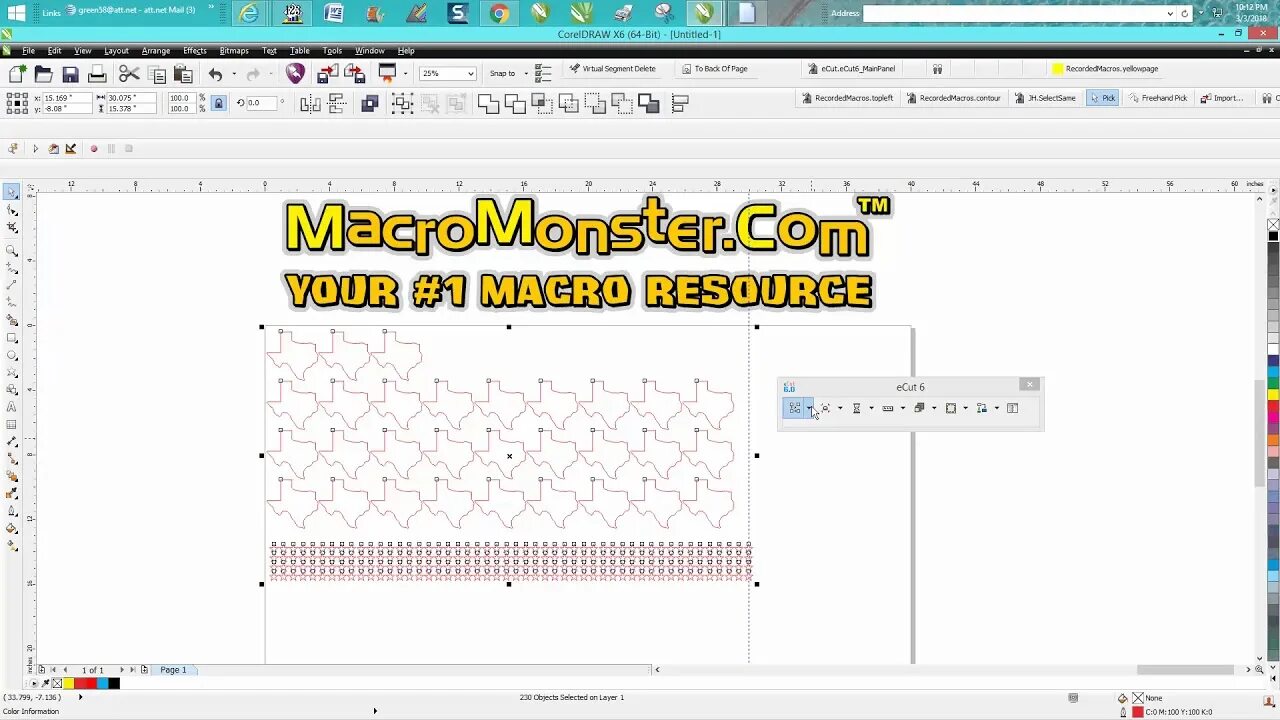Click the New document icon
This screenshot has width=1280, height=720.
coord(17,73)
